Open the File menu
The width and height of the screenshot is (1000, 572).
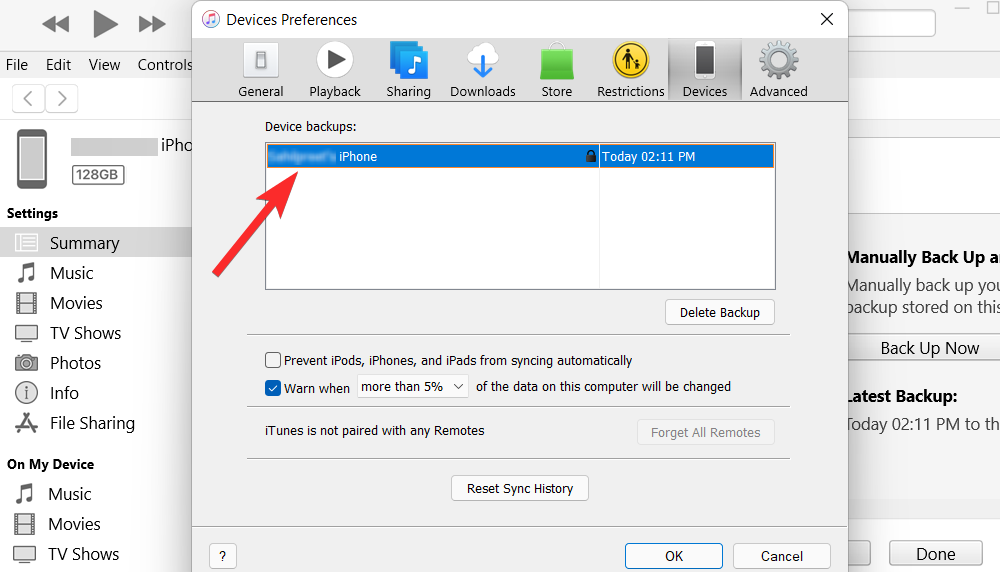click(17, 65)
